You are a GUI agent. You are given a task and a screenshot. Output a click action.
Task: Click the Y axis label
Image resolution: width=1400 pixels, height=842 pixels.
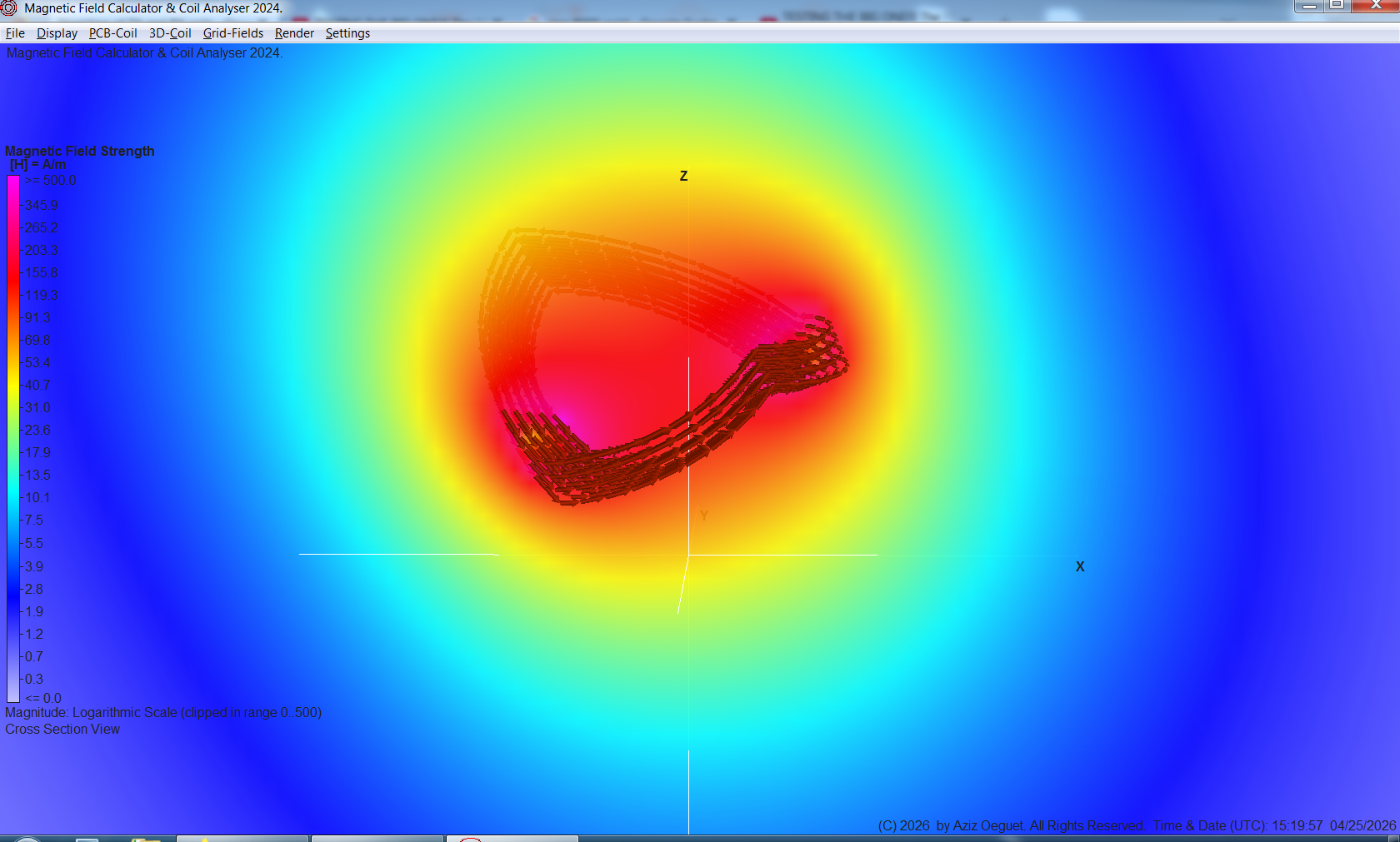(704, 516)
